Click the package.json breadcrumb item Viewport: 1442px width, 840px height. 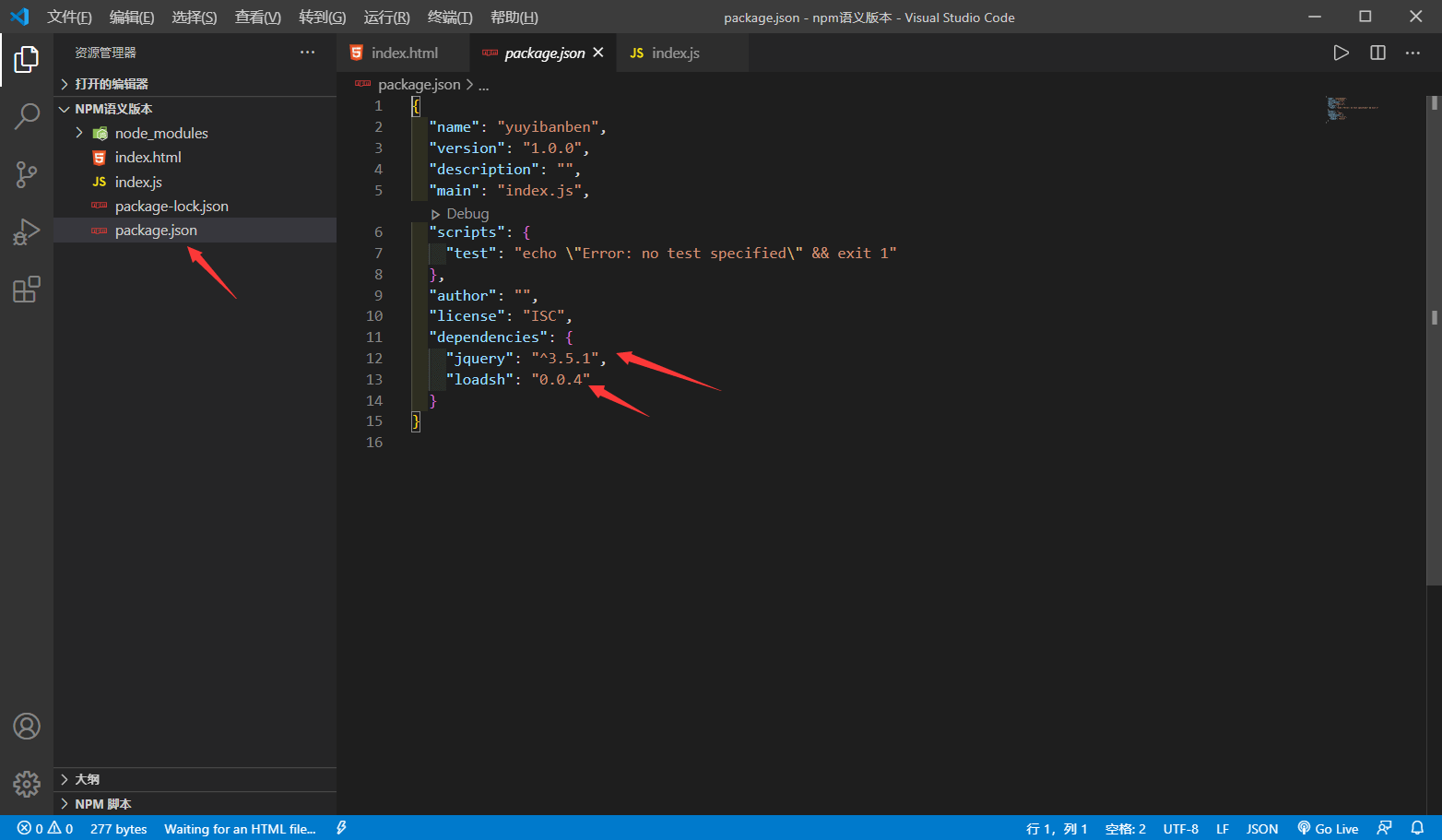pos(419,84)
